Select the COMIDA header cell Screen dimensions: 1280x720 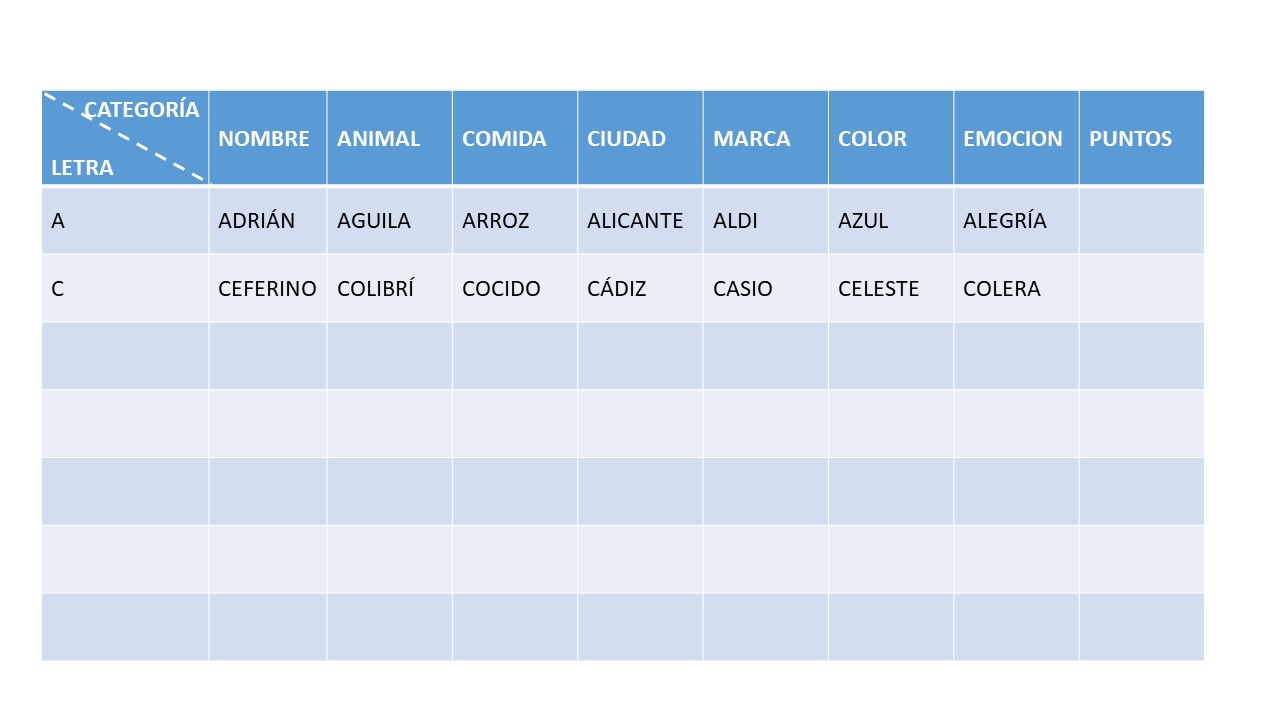point(515,138)
